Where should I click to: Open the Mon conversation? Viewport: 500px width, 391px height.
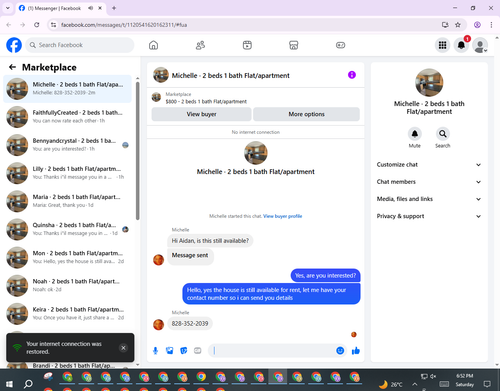pos(67,257)
